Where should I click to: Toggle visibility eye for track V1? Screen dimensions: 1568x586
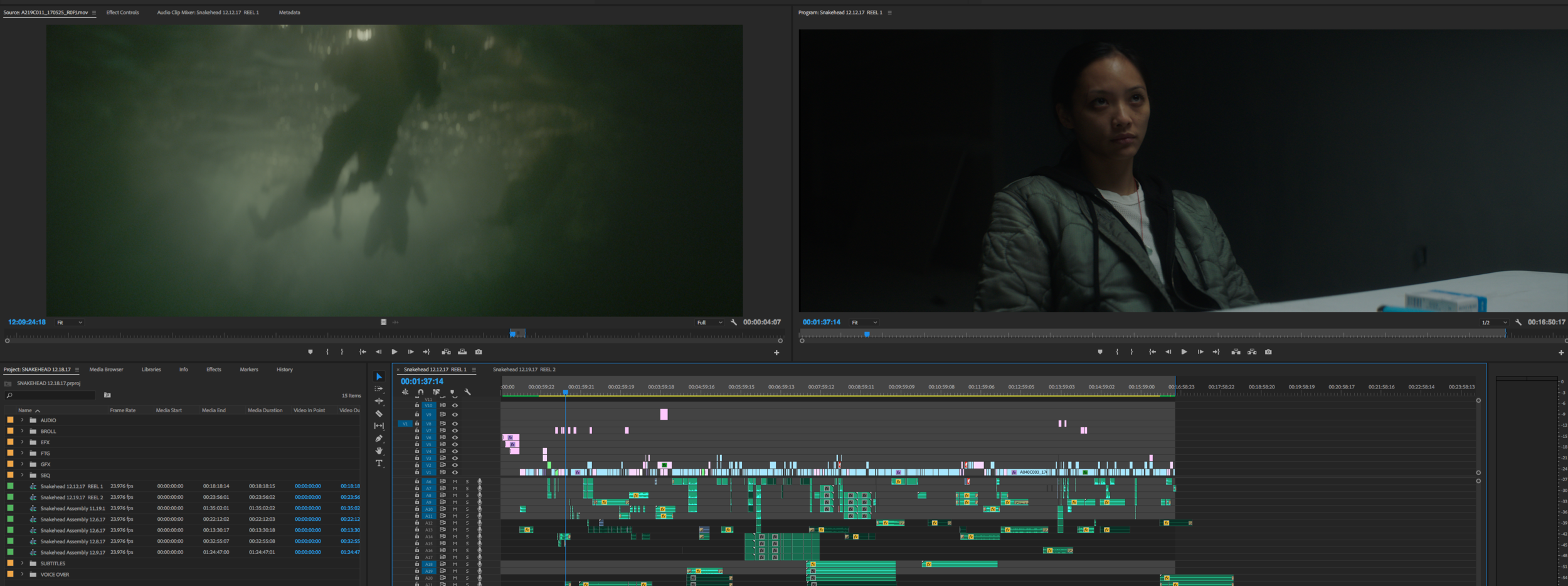(455, 472)
